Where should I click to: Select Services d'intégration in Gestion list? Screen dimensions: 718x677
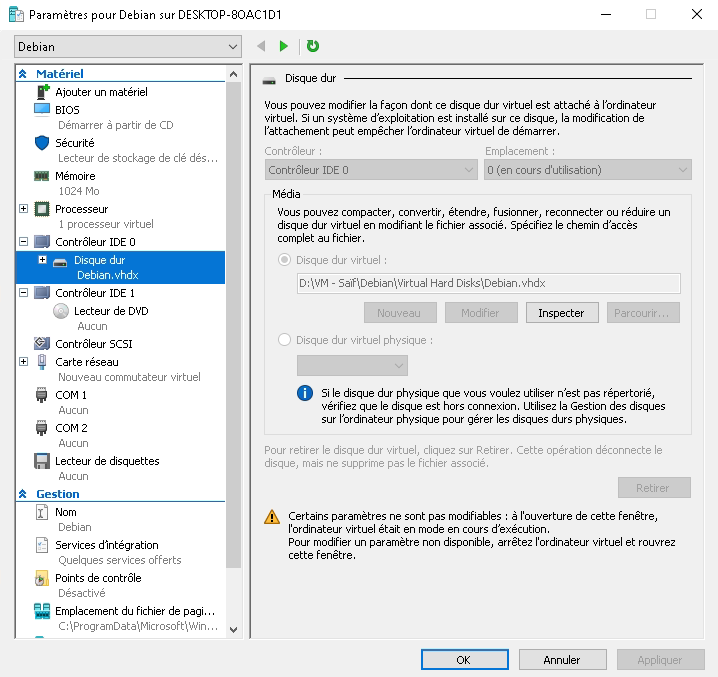click(x=106, y=545)
